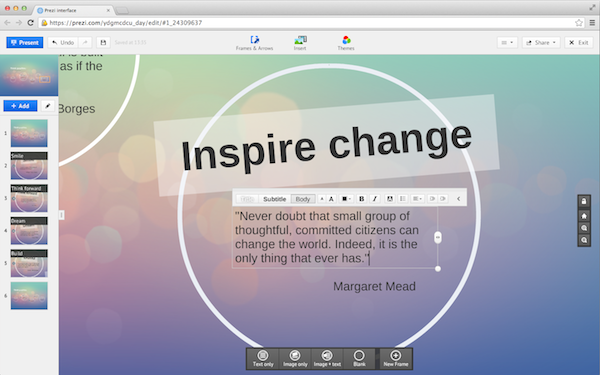Select overview thumbnail at top of sidebar

[x=29, y=75]
